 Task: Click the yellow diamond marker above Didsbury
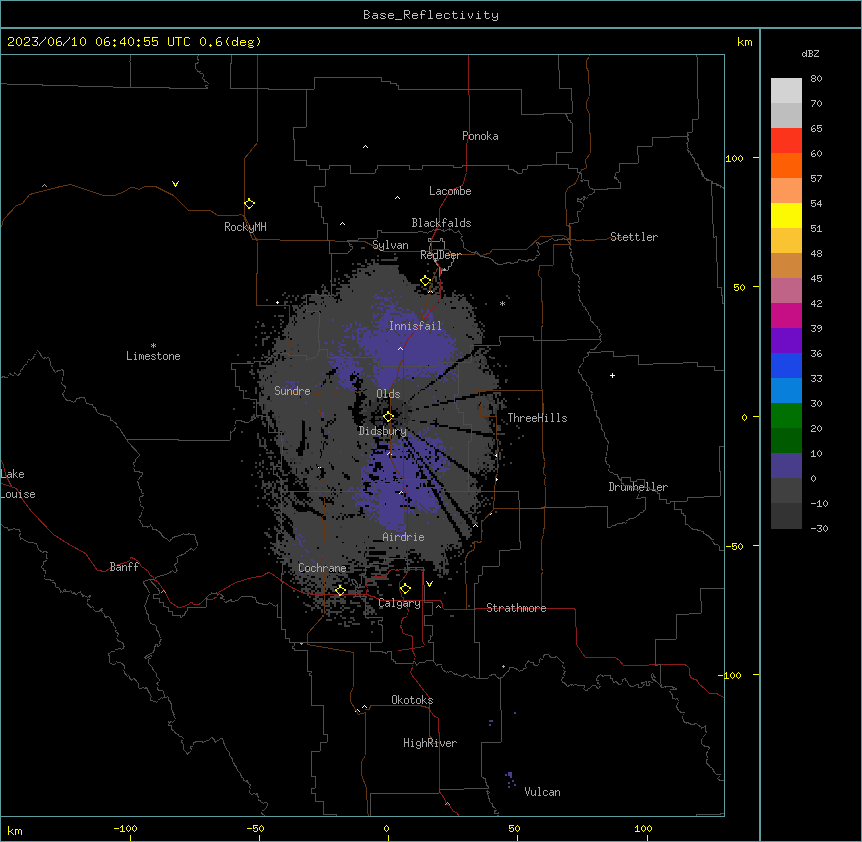tap(389, 416)
